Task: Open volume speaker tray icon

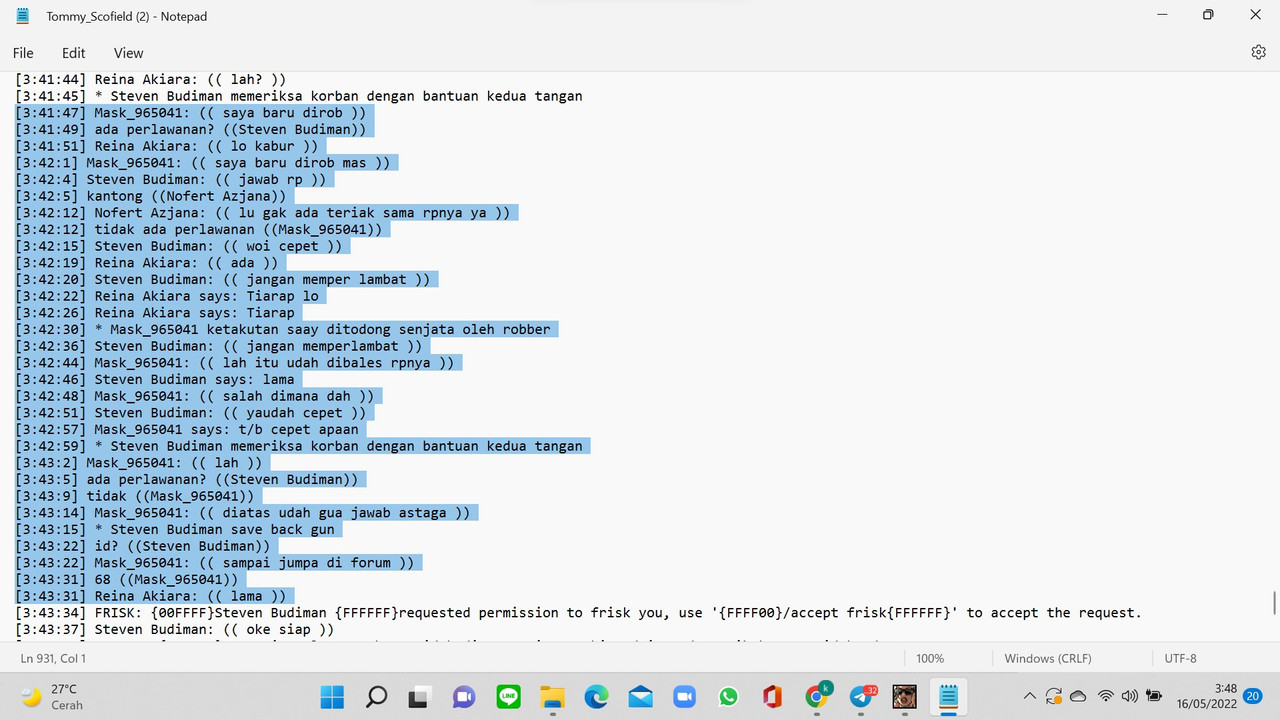Action: 1130,696
